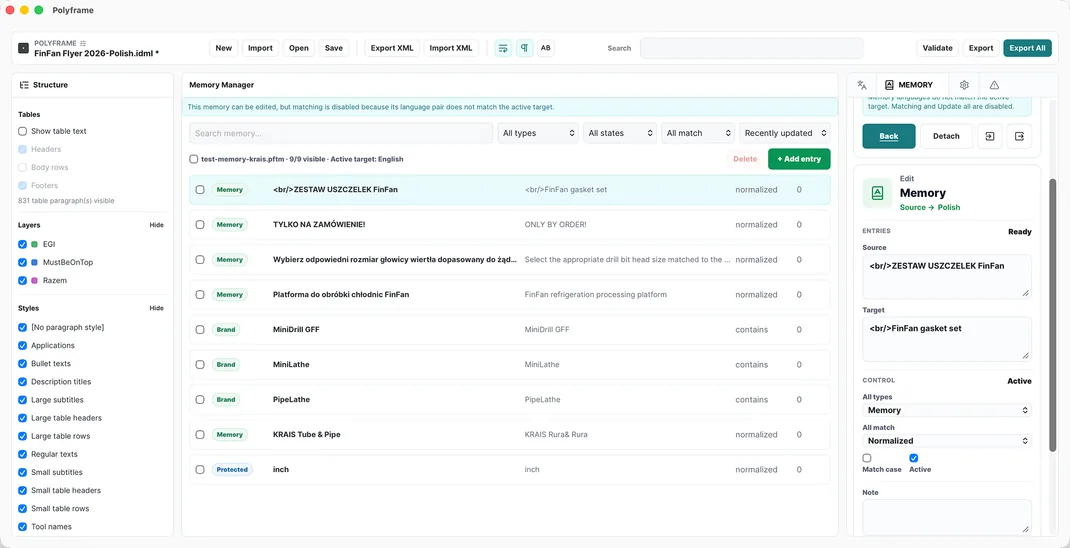Open the Memory type dropdown in Control
This screenshot has height=548, width=1070.
coord(947,410)
